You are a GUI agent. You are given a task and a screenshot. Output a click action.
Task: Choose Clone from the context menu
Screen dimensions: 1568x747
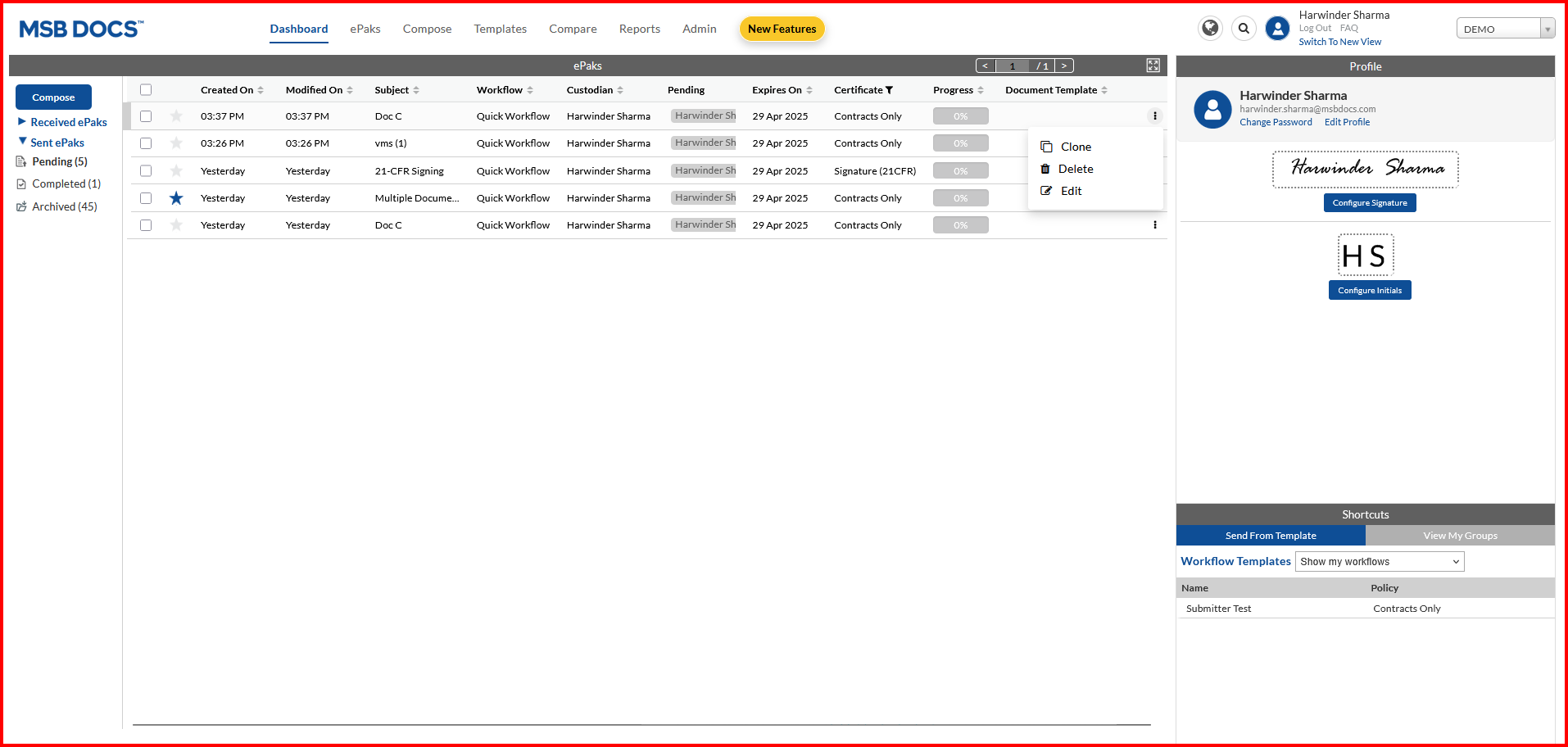click(1075, 147)
